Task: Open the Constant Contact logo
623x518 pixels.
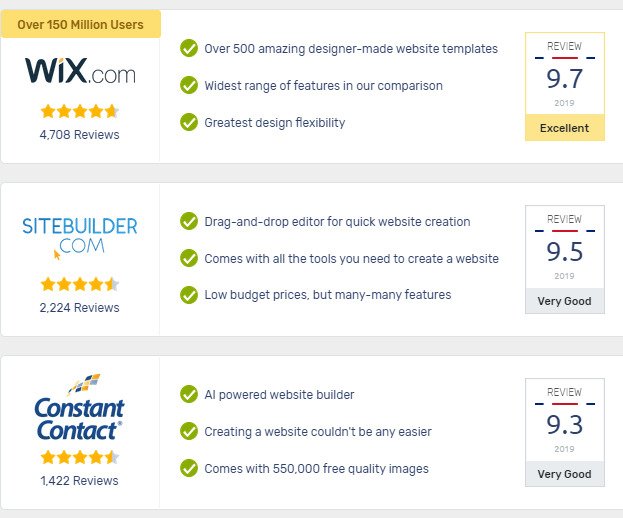Action: click(79, 408)
